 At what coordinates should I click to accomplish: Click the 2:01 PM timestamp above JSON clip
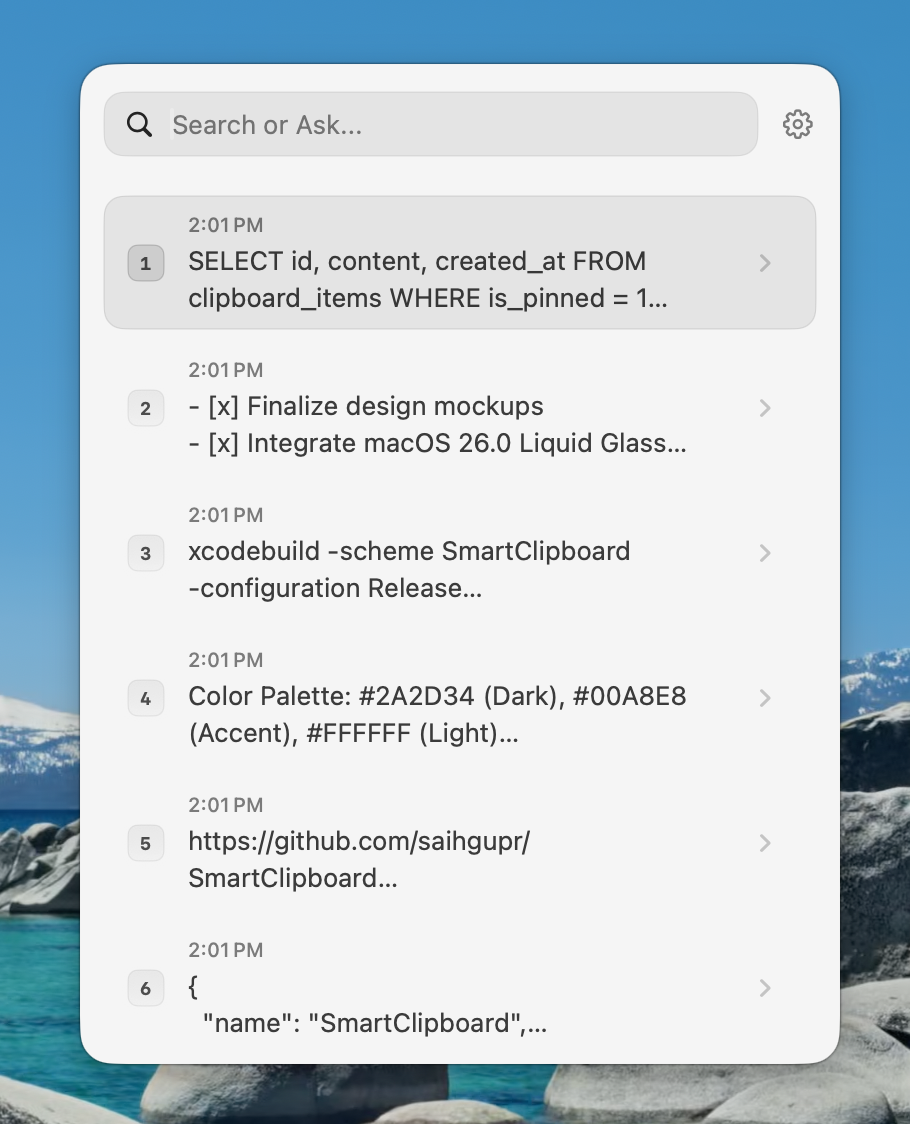tap(226, 950)
